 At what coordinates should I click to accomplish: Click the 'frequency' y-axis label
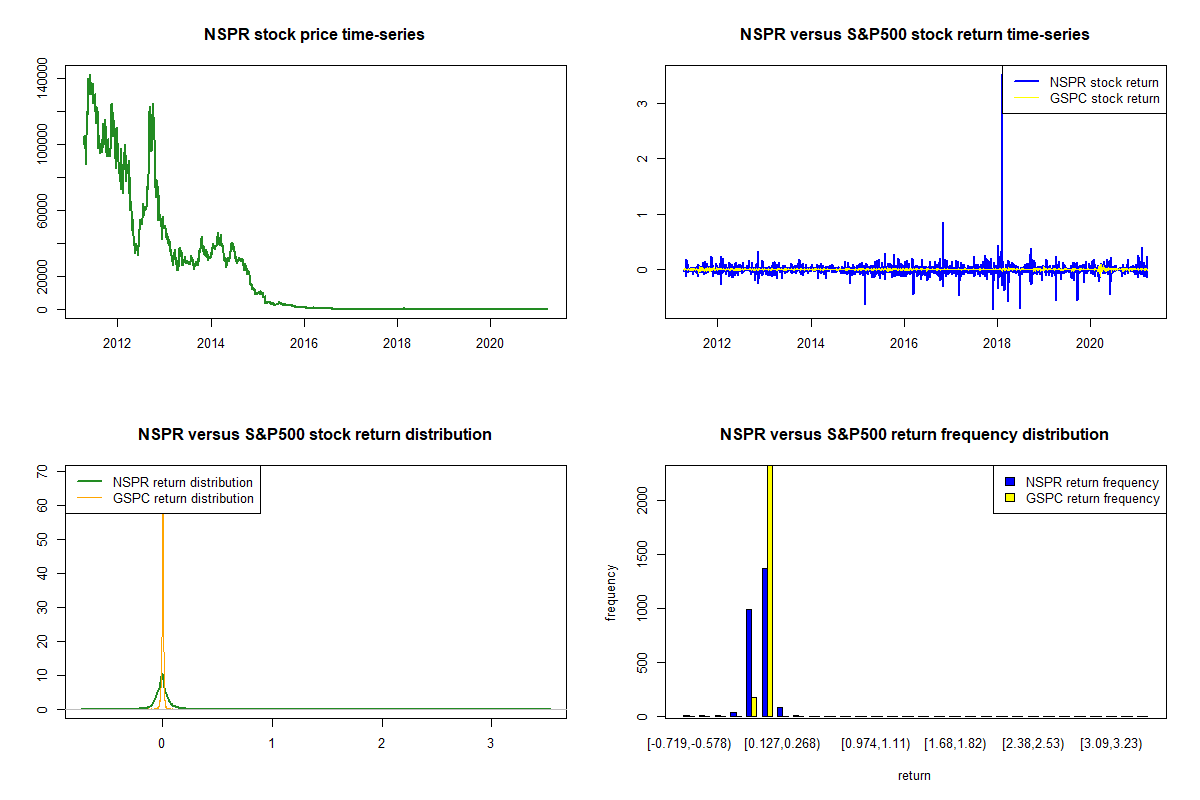coord(611,592)
